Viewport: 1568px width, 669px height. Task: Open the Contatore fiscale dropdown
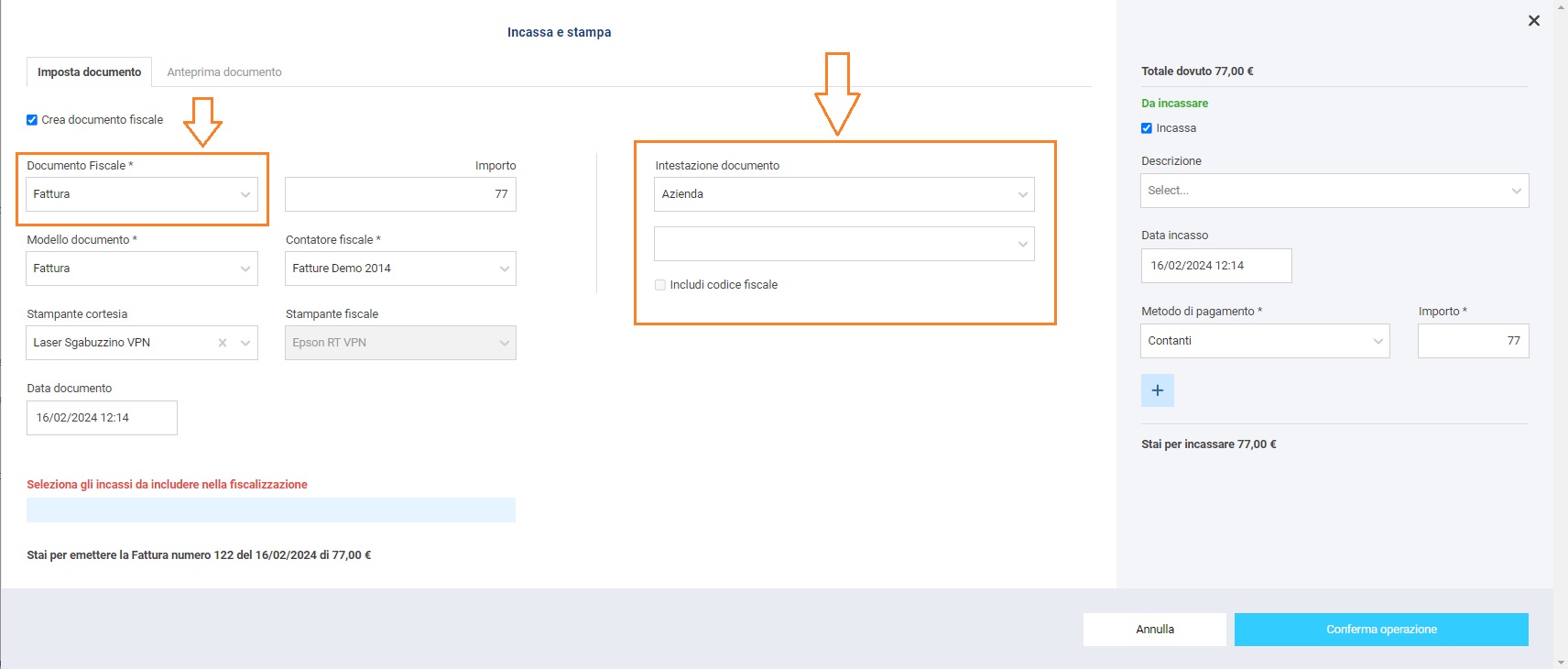click(x=400, y=269)
